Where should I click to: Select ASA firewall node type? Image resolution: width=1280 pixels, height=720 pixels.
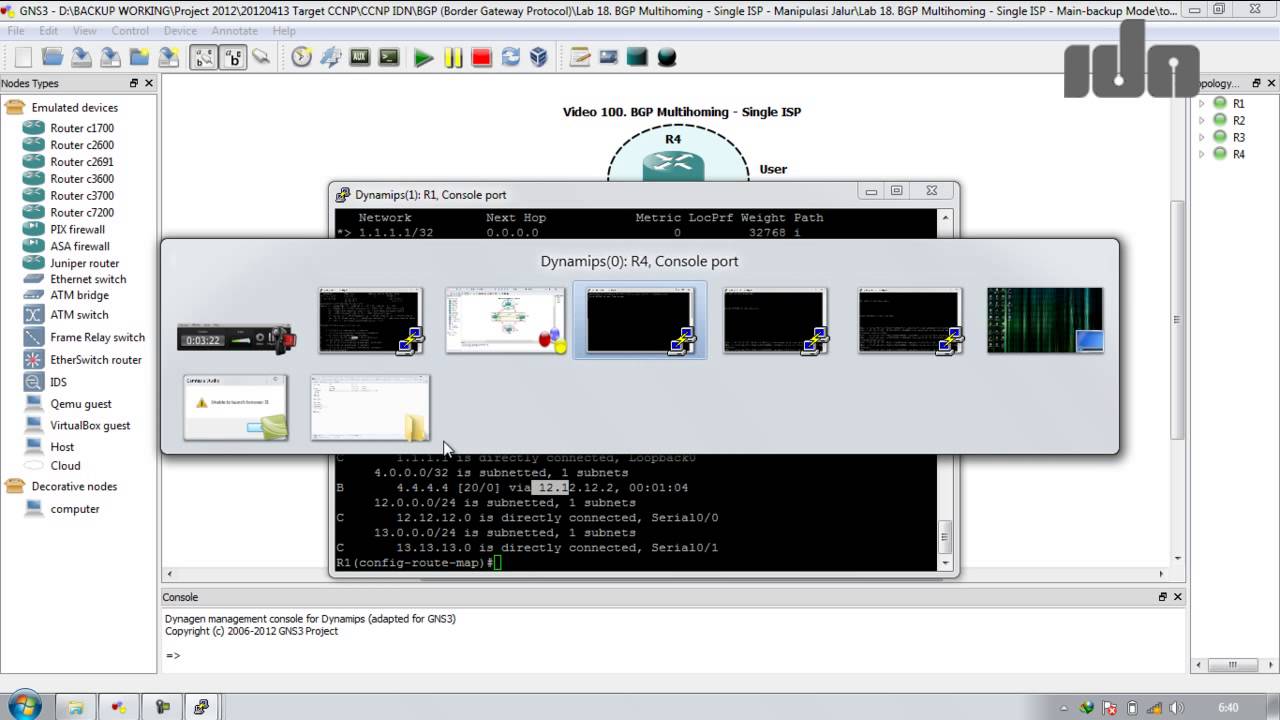80,247
